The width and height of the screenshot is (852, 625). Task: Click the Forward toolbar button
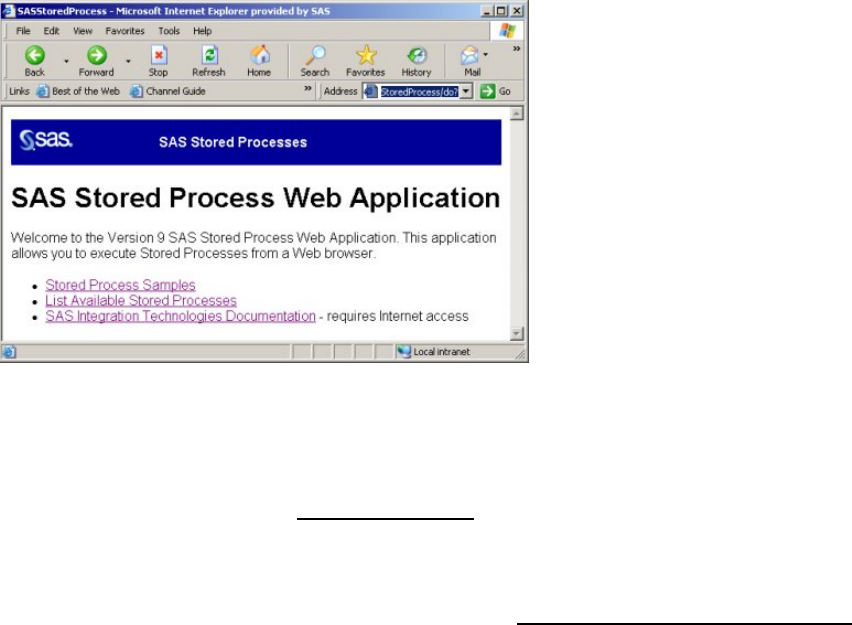(x=97, y=61)
